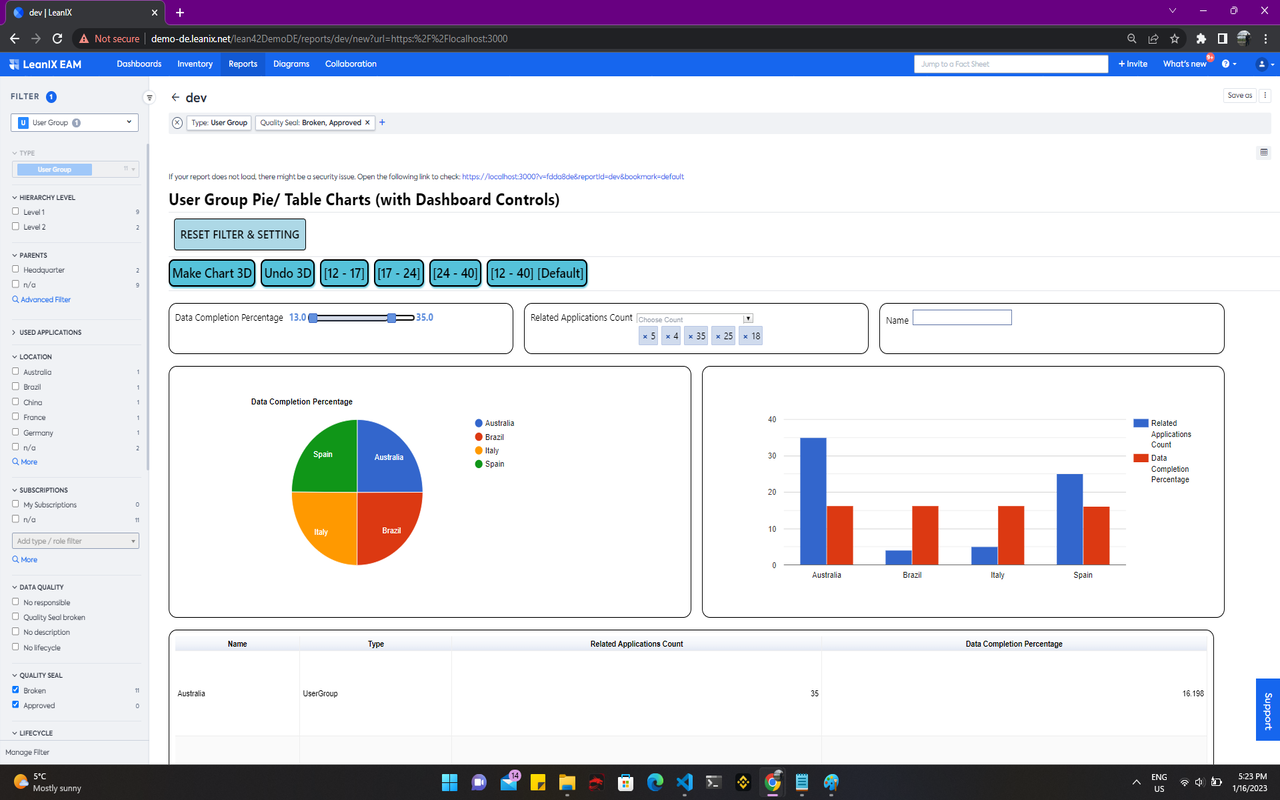Viewport: 1280px width, 800px height.
Task: Click the Jump to a Fact Sheet search box
Action: (1011, 64)
